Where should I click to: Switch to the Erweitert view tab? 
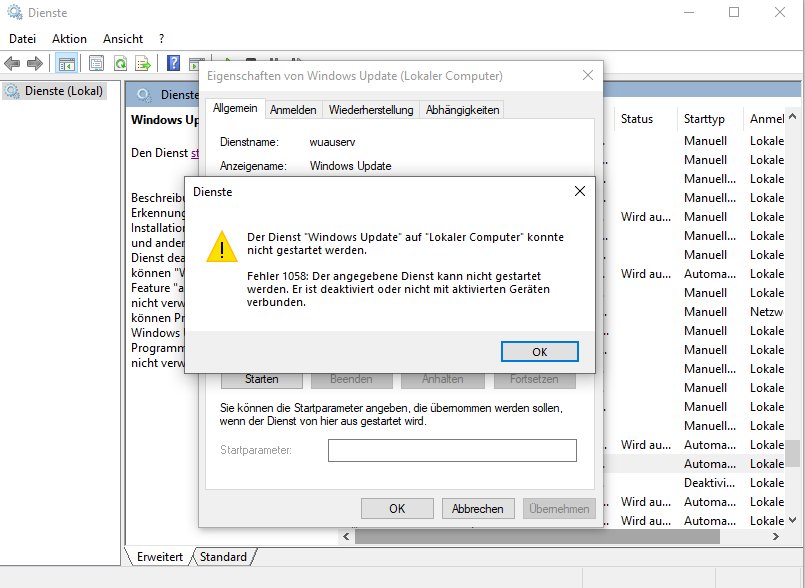(160, 557)
